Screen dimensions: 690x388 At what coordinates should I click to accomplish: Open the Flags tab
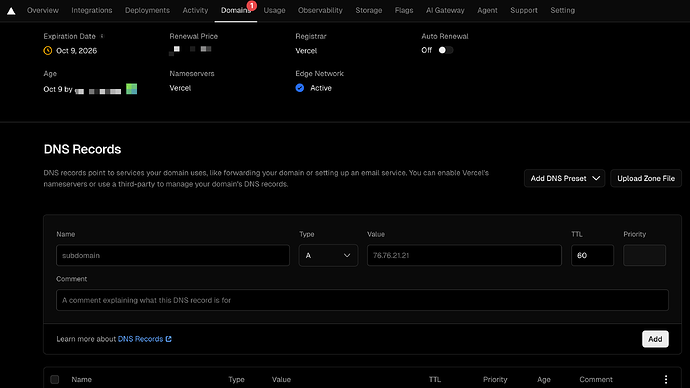click(404, 10)
